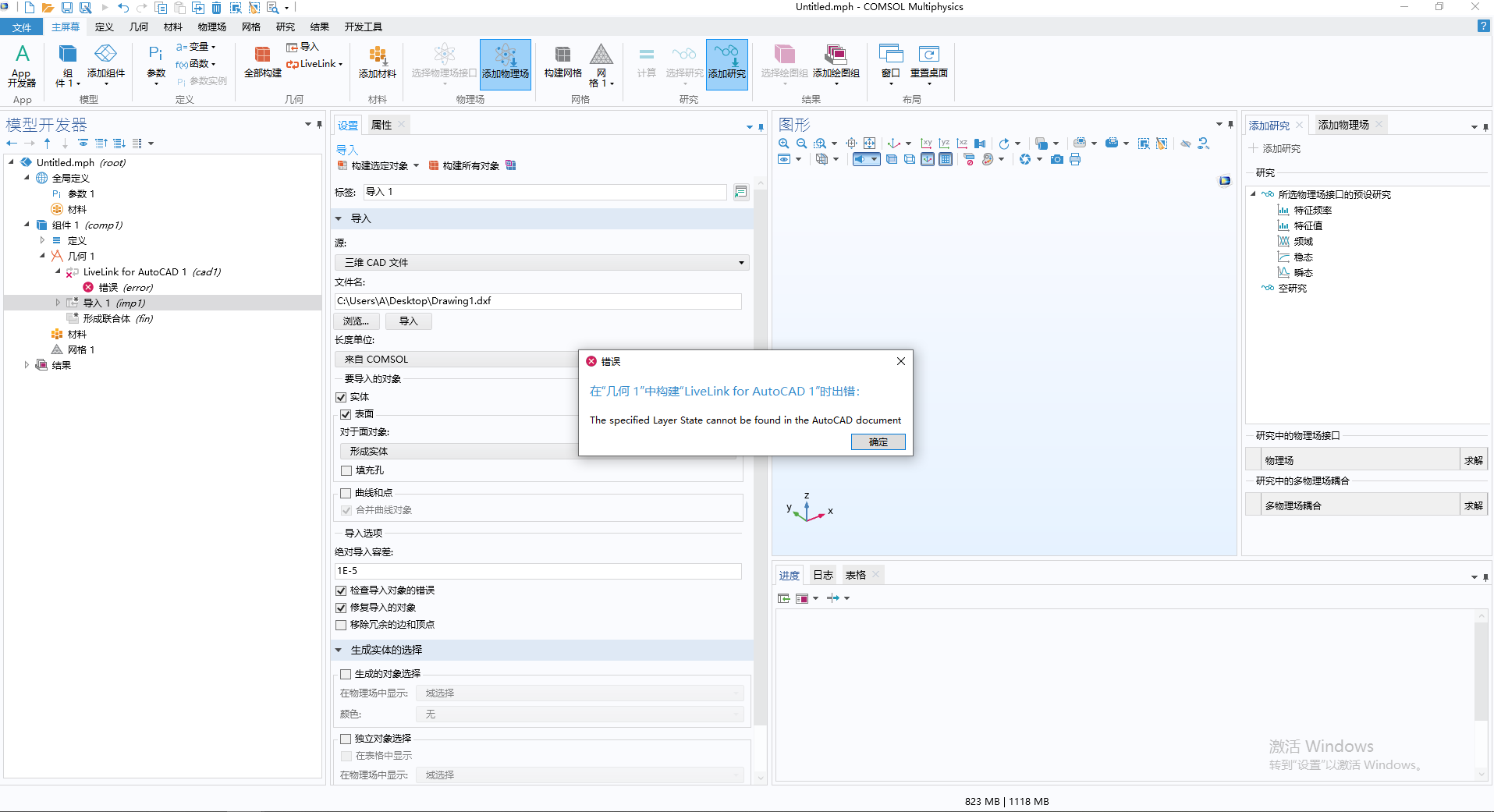This screenshot has width=1494, height=812.
Task: Uncheck the 实体 checkbox
Action: click(341, 397)
